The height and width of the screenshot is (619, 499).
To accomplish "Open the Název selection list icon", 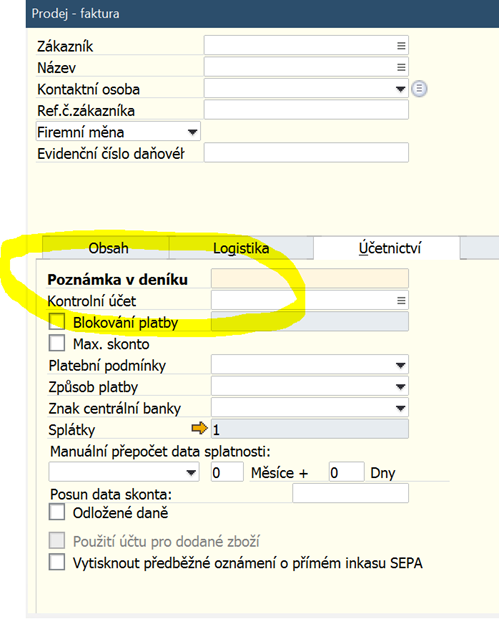I will (401, 67).
